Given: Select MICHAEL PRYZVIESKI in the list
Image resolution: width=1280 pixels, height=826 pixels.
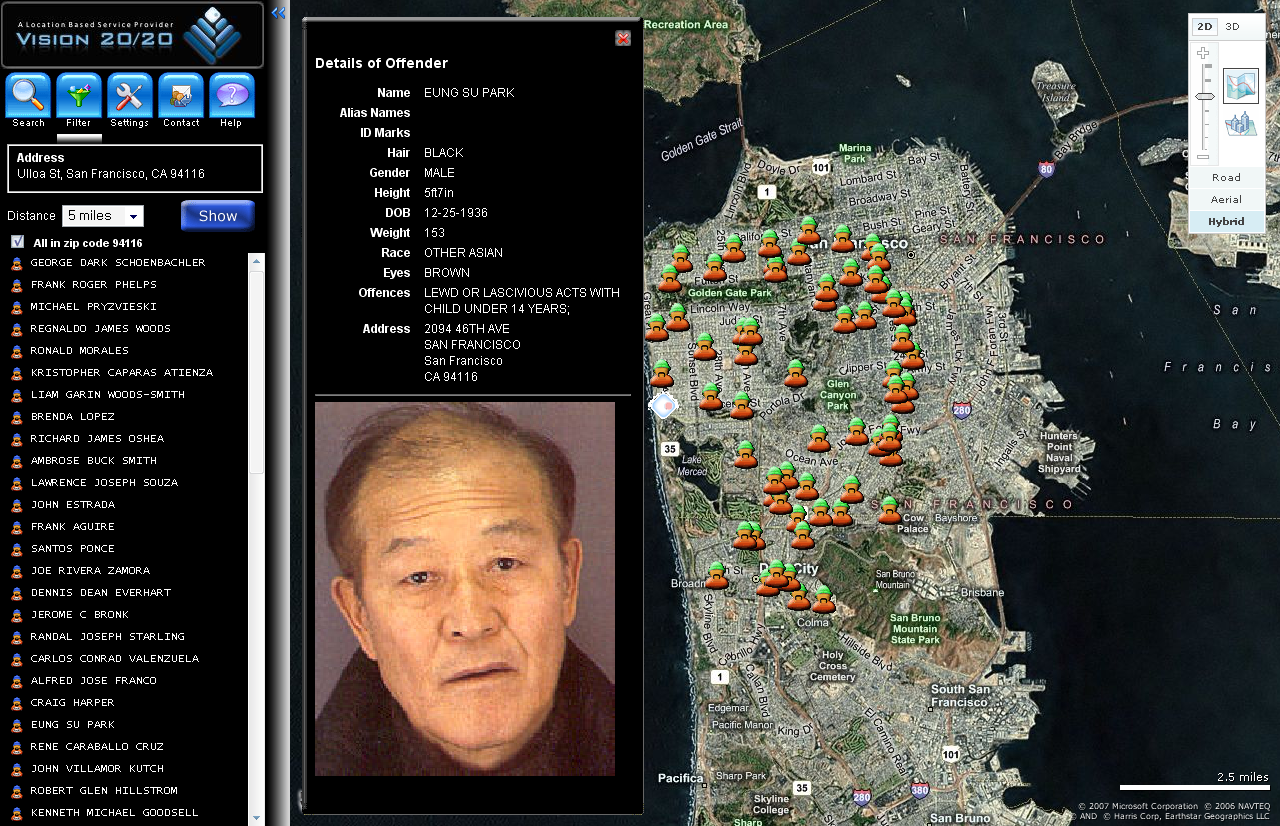Looking at the screenshot, I should click(x=94, y=307).
